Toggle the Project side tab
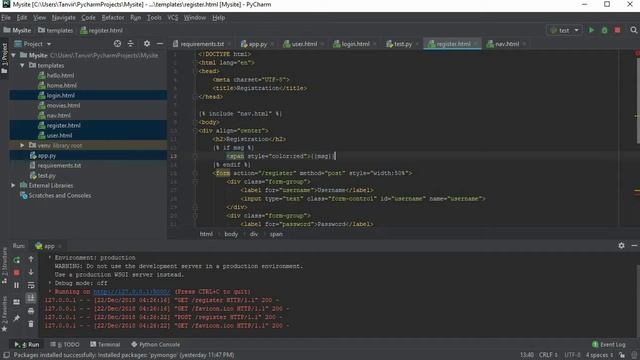This screenshot has height=360, width=640. [4, 58]
